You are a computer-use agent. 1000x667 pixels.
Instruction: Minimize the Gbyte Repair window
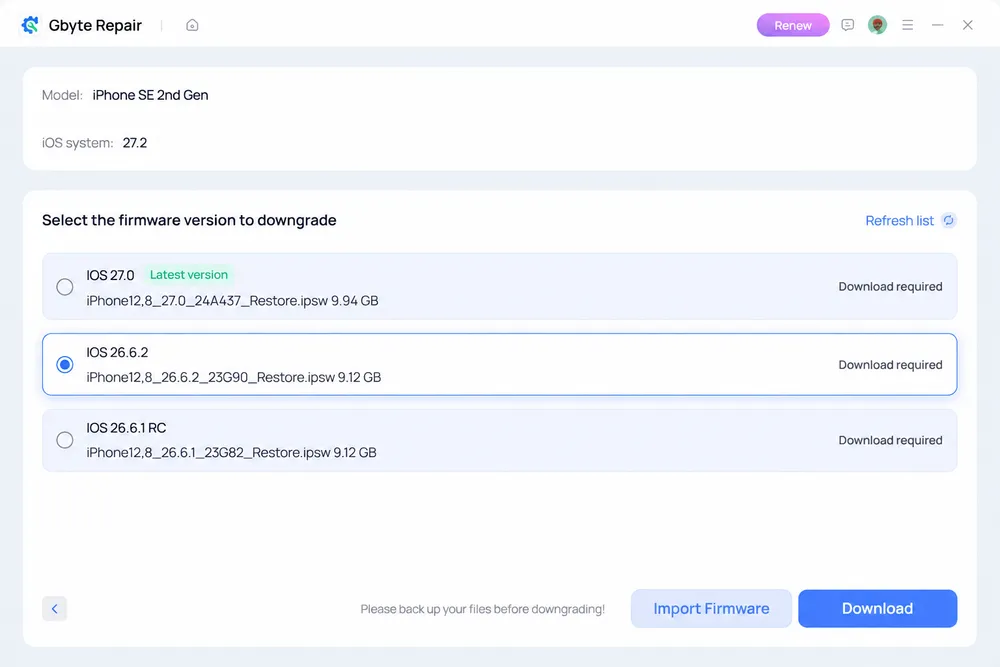tap(938, 25)
